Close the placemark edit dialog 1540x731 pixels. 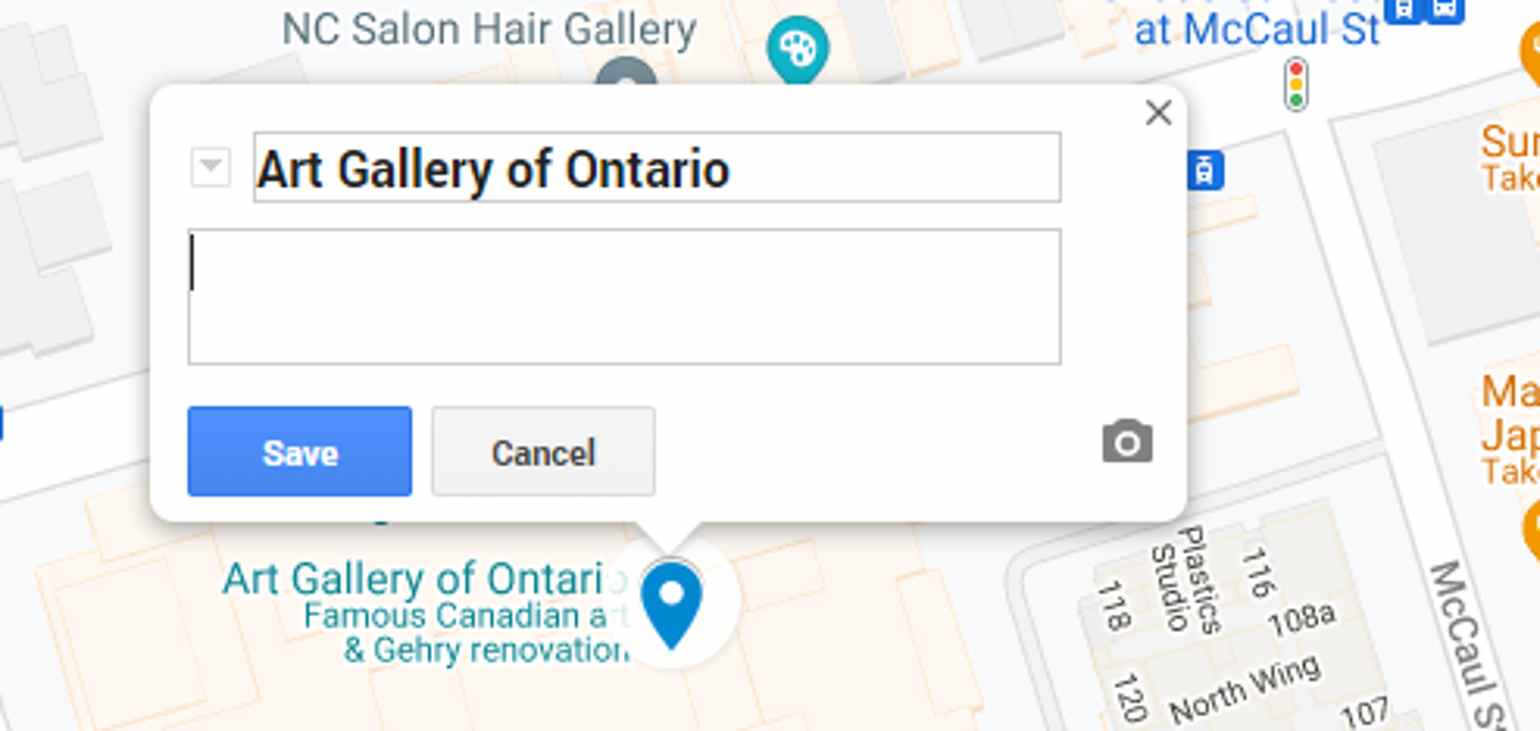pos(1157,113)
